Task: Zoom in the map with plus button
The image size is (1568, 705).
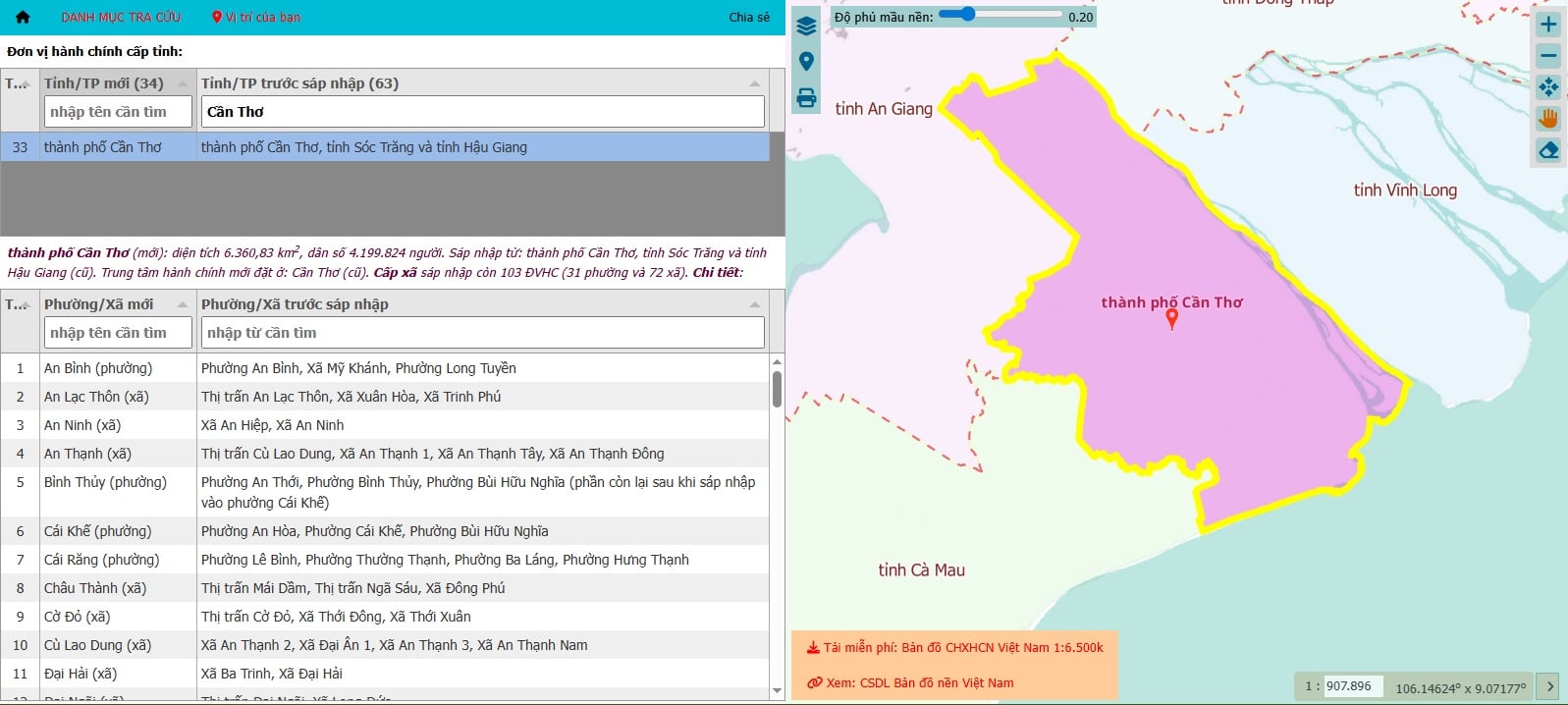Action: pos(1548,25)
